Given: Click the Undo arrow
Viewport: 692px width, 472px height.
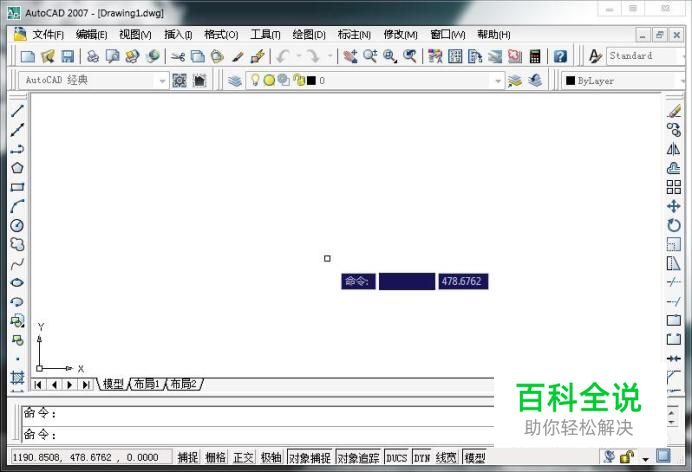Looking at the screenshot, I should pos(283,56).
